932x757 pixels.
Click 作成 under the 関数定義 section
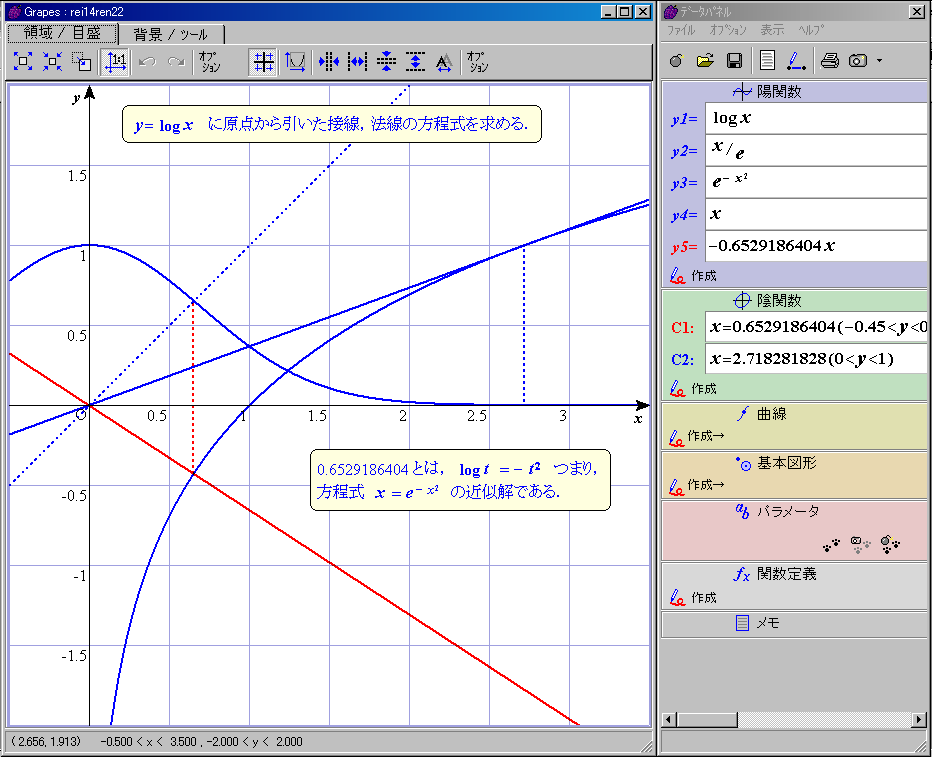694,598
